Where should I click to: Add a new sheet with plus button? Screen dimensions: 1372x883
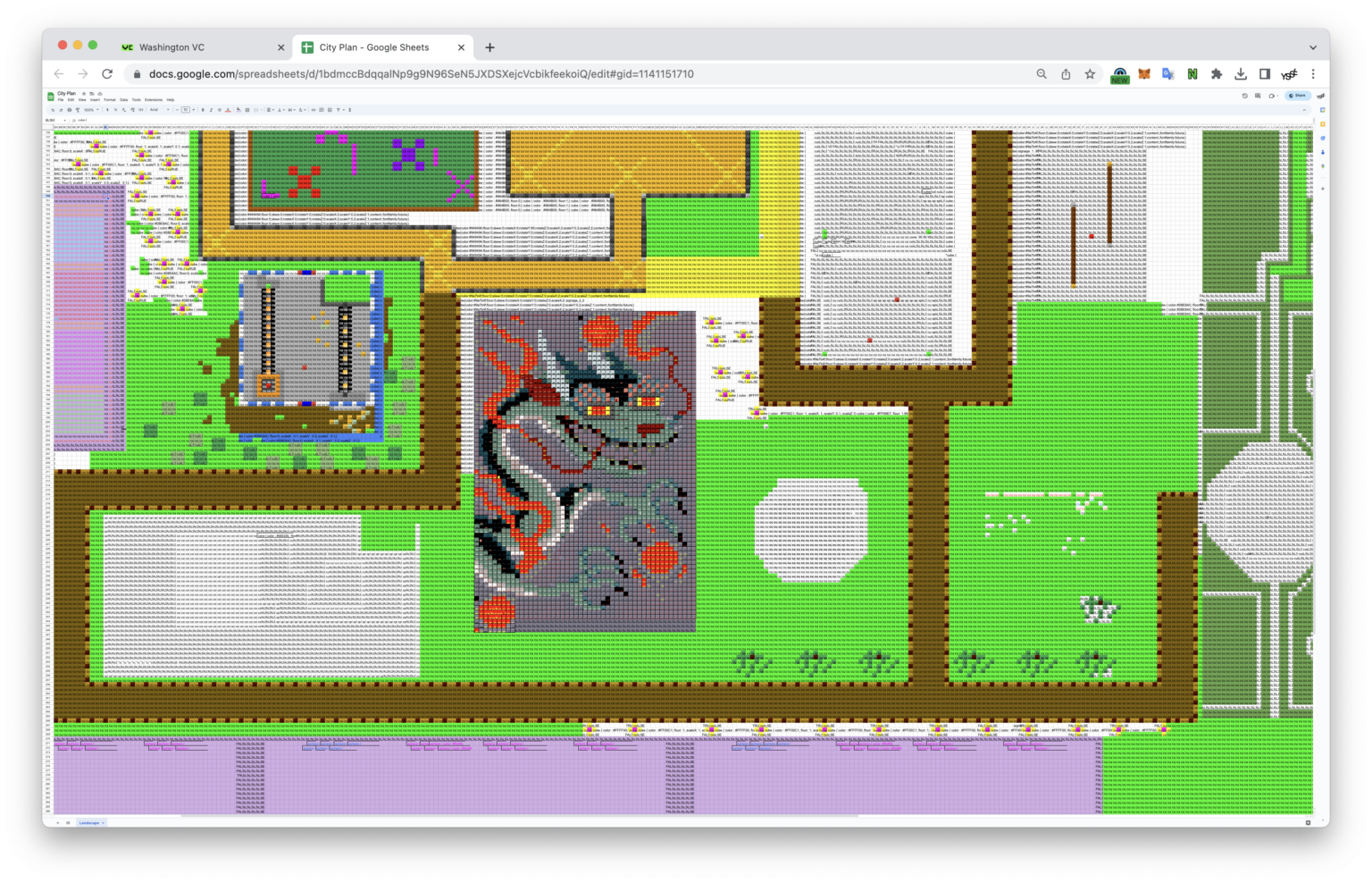[x=58, y=822]
